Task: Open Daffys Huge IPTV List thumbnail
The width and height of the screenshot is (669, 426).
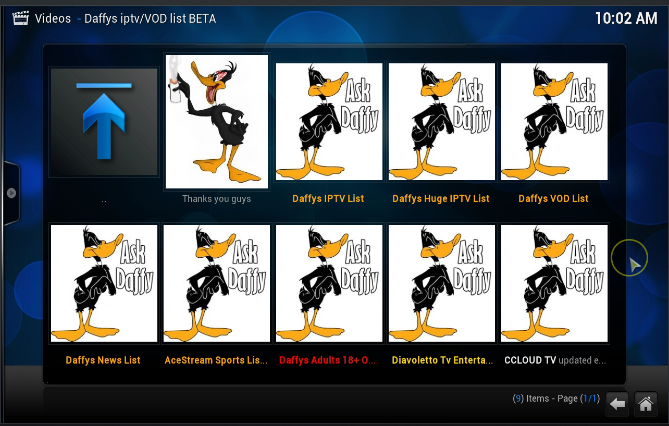Action: (x=442, y=122)
